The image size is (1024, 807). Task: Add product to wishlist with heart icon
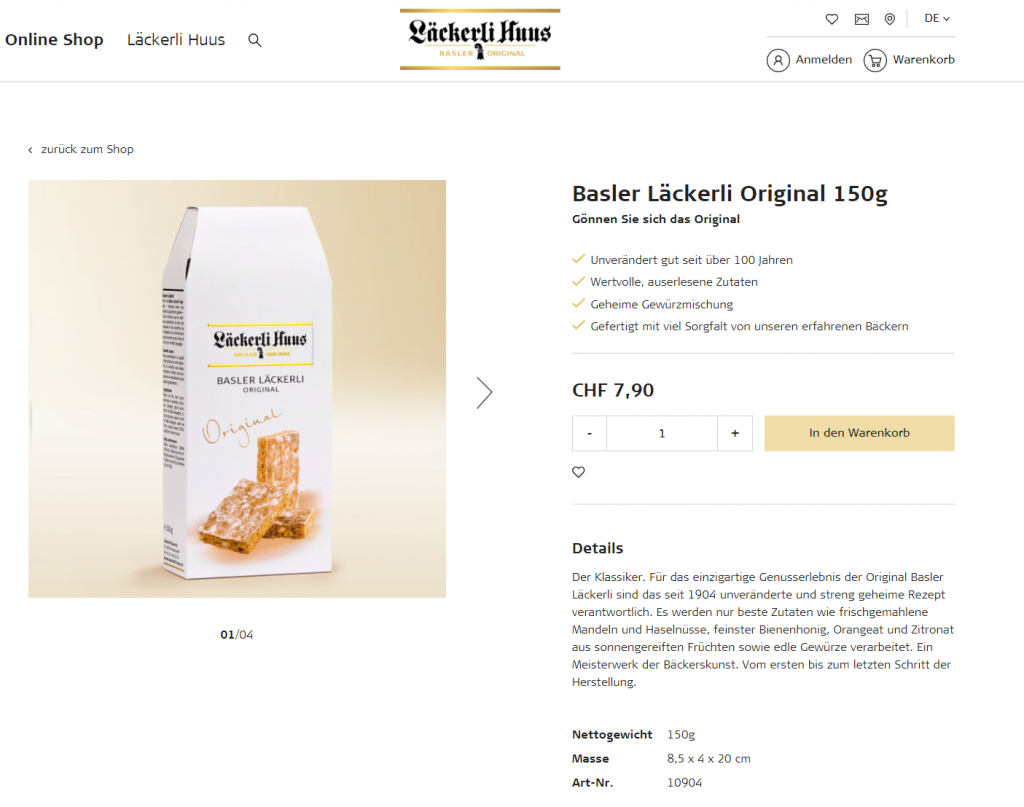pos(578,472)
